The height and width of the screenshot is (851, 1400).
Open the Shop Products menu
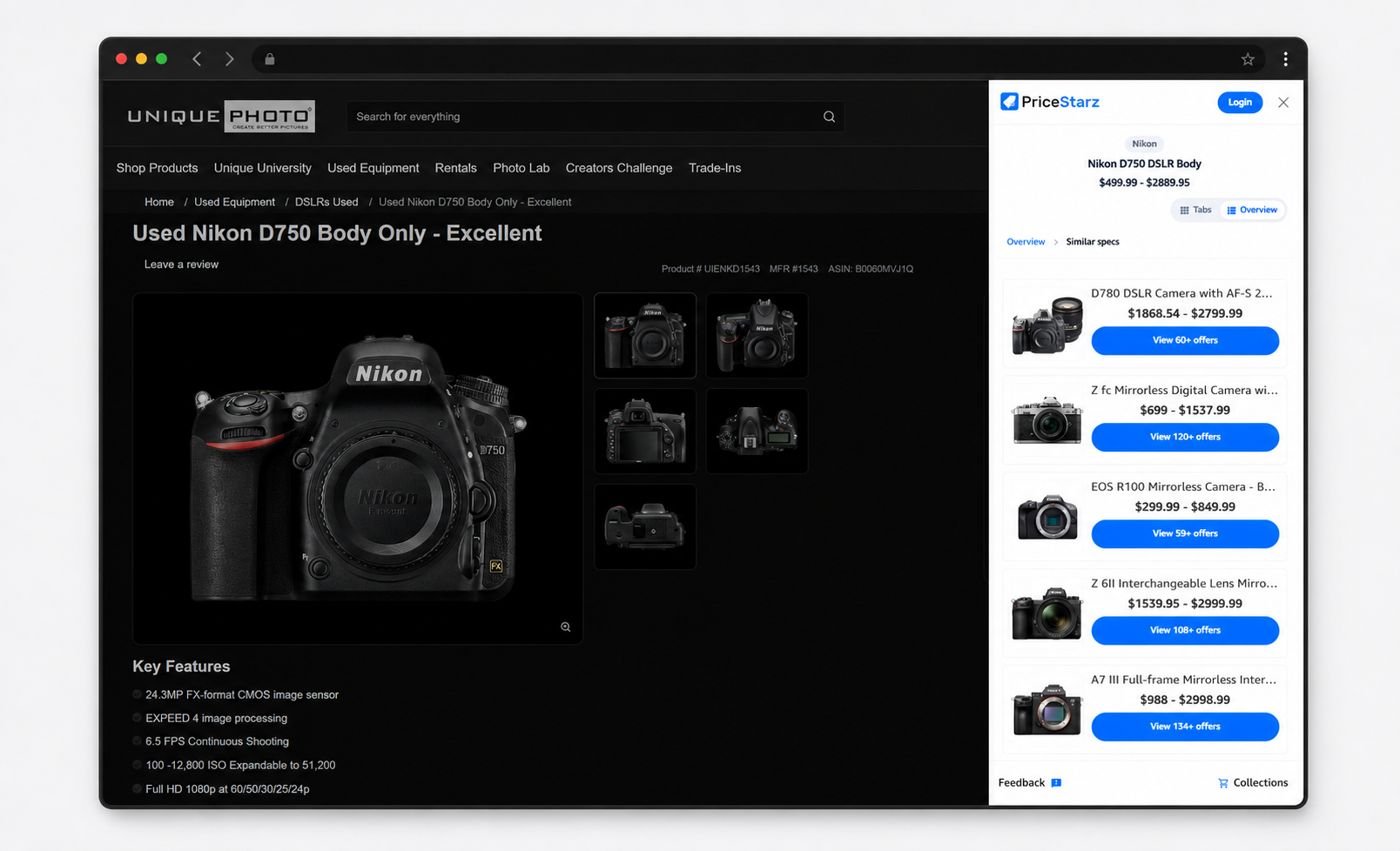pyautogui.click(x=158, y=168)
